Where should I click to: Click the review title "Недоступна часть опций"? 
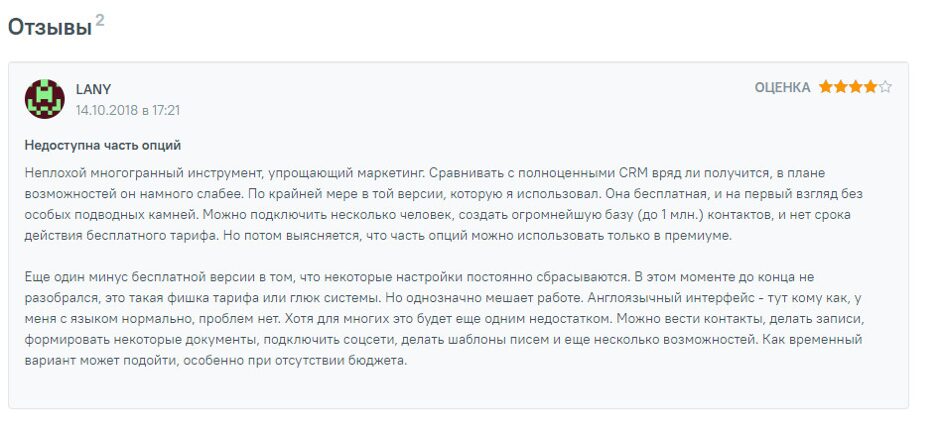pyautogui.click(x=102, y=145)
